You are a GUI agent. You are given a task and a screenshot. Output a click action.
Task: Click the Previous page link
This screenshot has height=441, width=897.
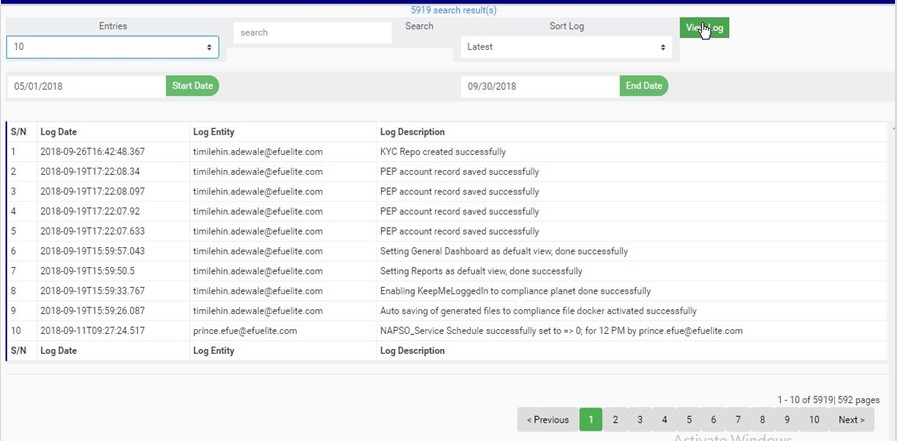pyautogui.click(x=548, y=420)
